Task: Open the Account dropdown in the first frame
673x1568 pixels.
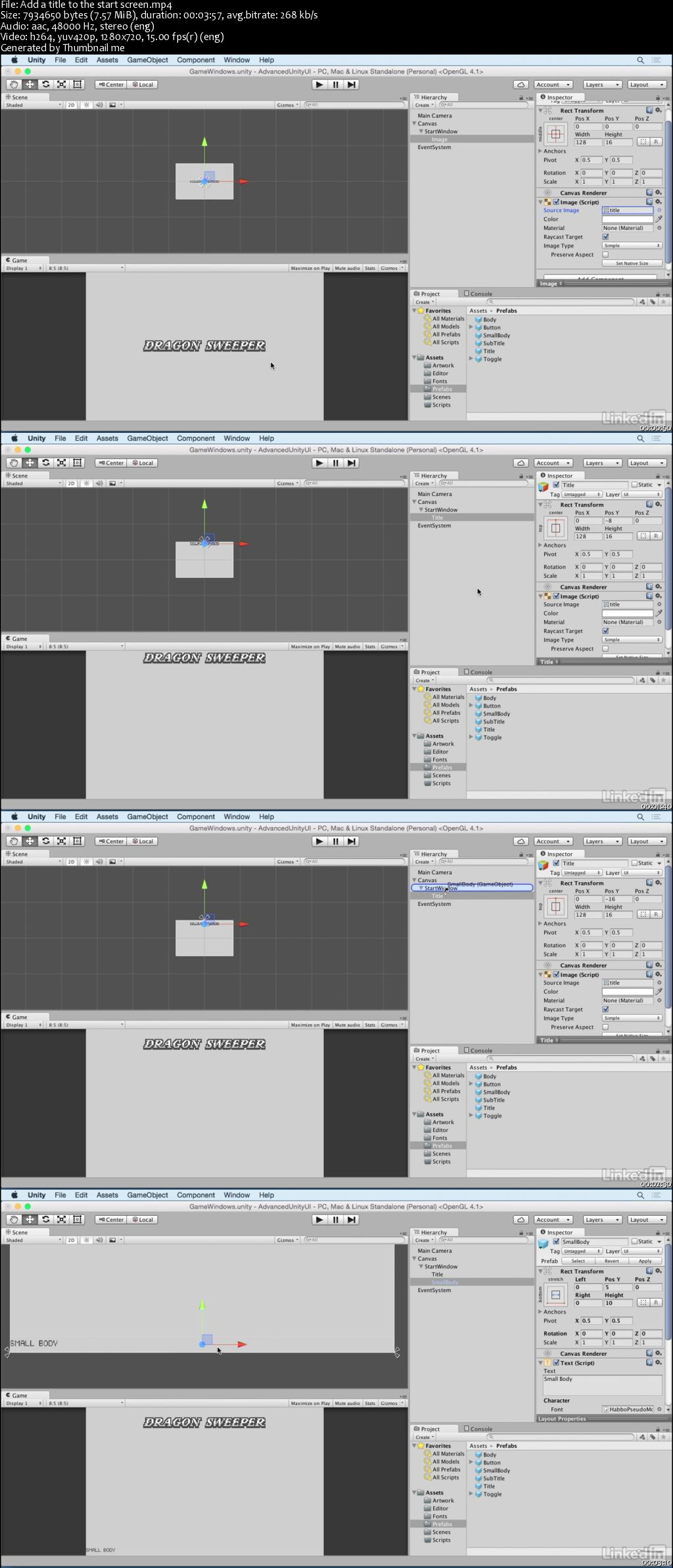Action: [x=553, y=84]
